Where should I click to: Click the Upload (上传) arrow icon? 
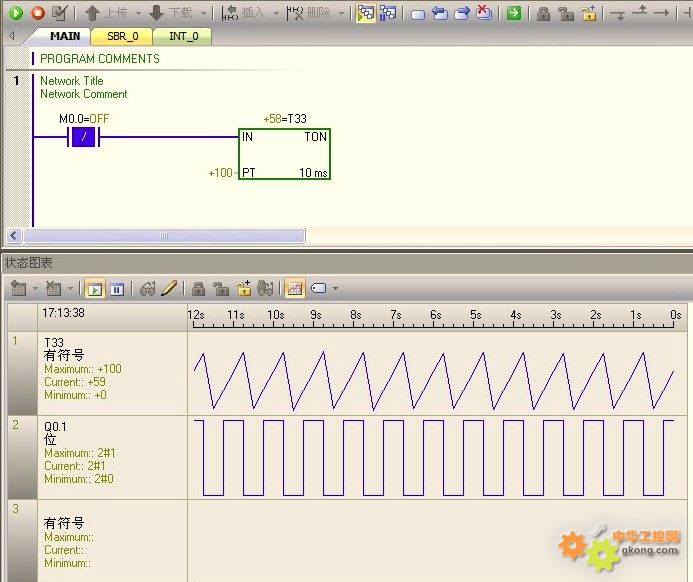click(x=92, y=13)
